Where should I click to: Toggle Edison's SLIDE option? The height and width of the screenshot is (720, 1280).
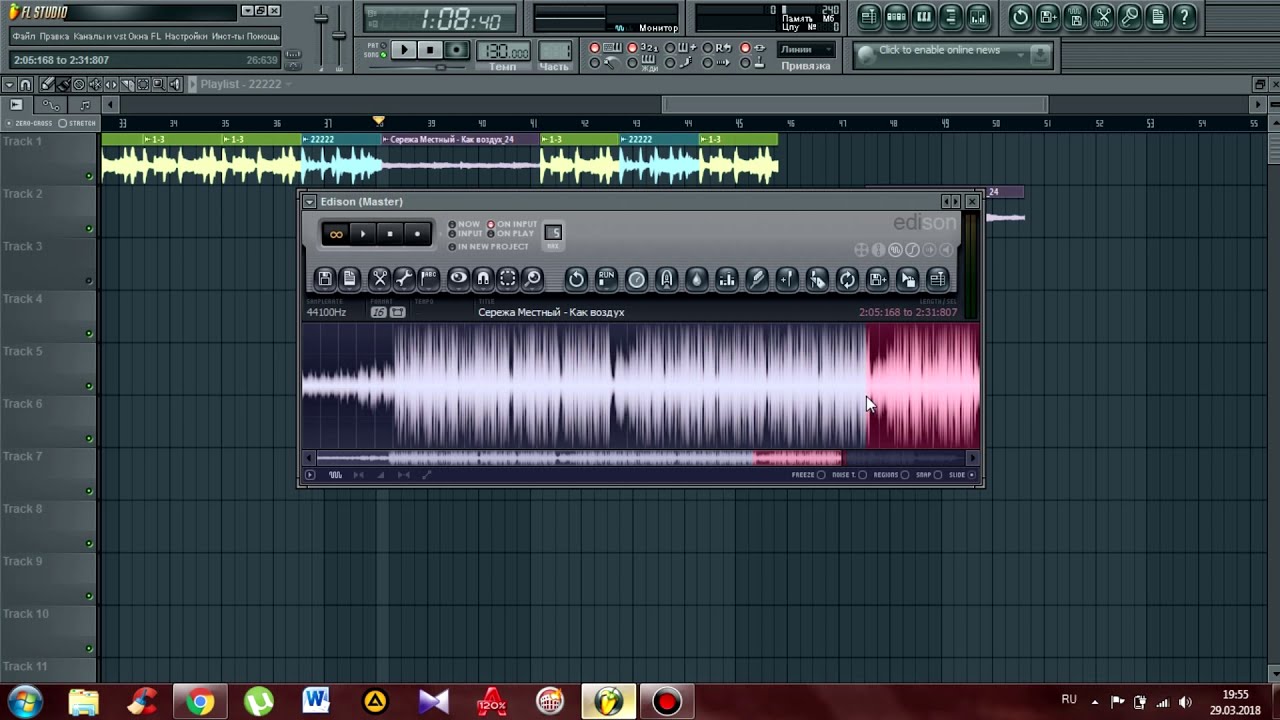point(962,475)
